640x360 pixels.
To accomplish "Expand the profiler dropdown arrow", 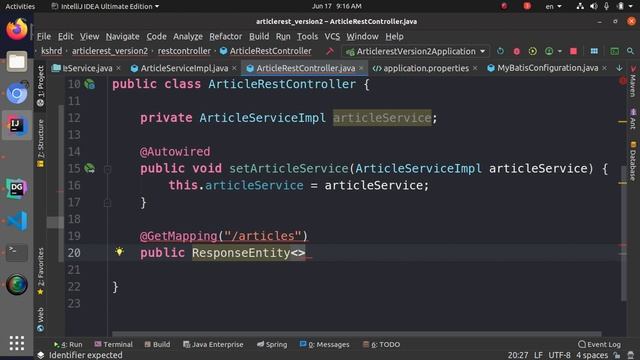I will coord(560,51).
